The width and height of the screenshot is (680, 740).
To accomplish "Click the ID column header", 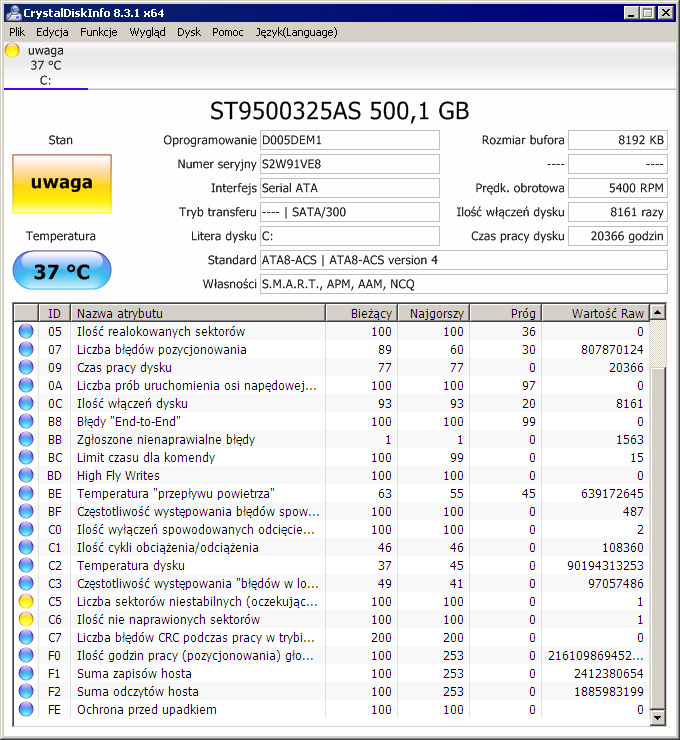I will point(54,313).
